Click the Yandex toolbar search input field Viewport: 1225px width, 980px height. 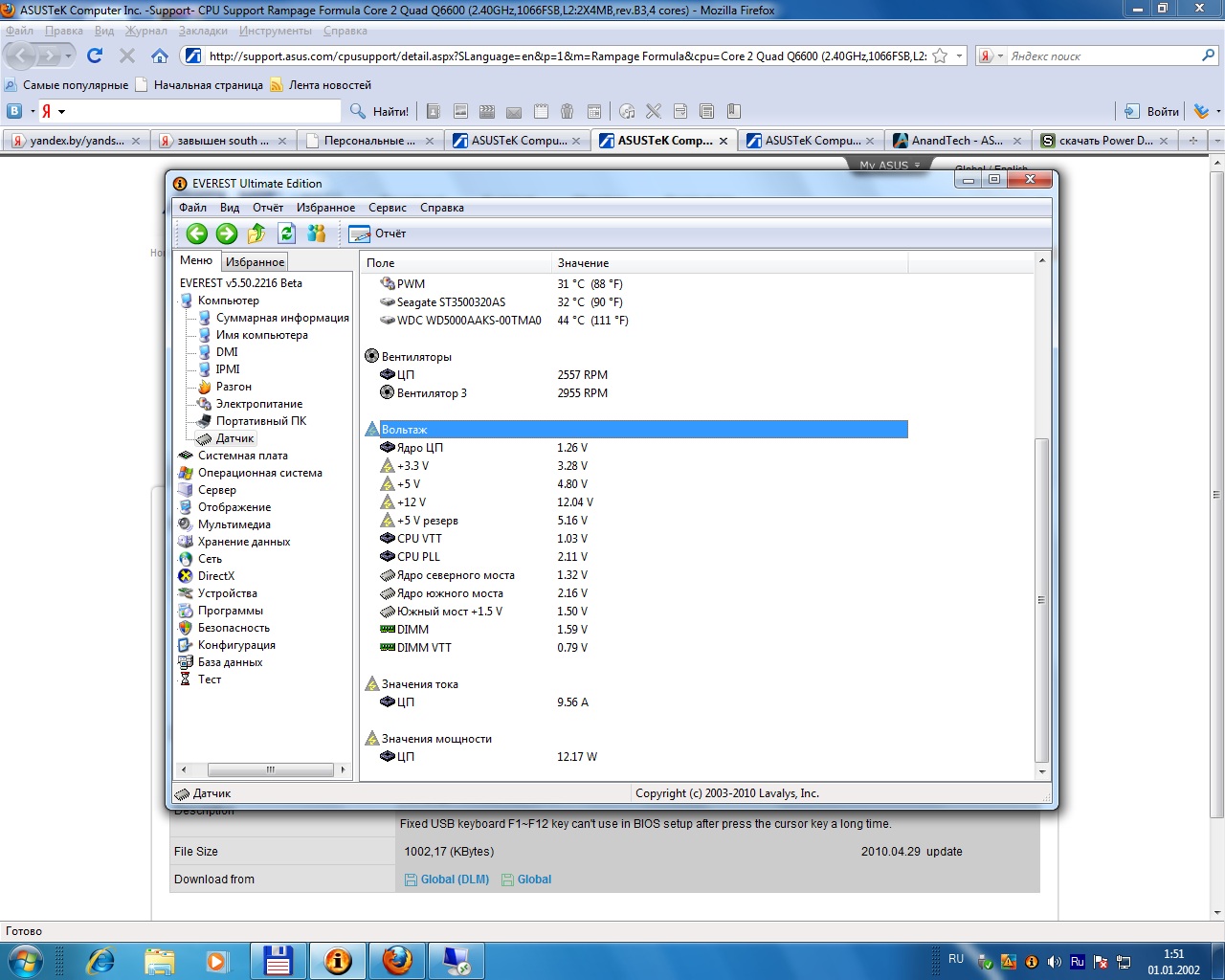tap(203, 111)
